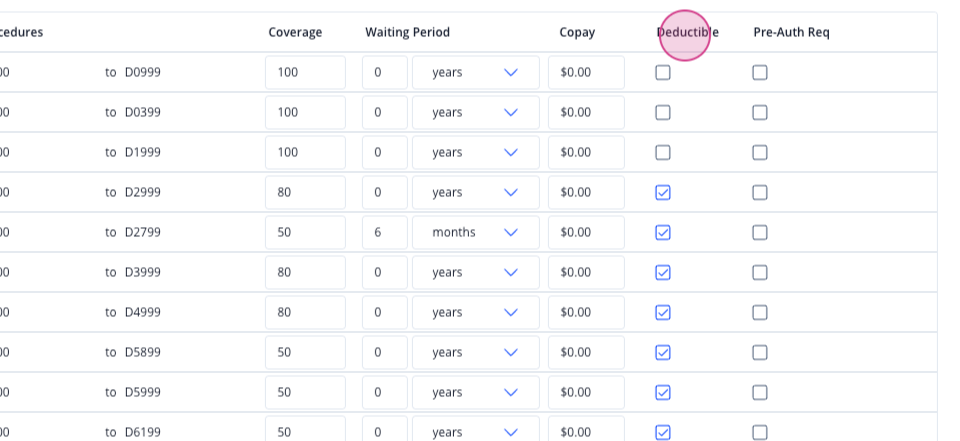Uncheck Deductible for the D2999 row
The image size is (960, 441).
(x=662, y=193)
